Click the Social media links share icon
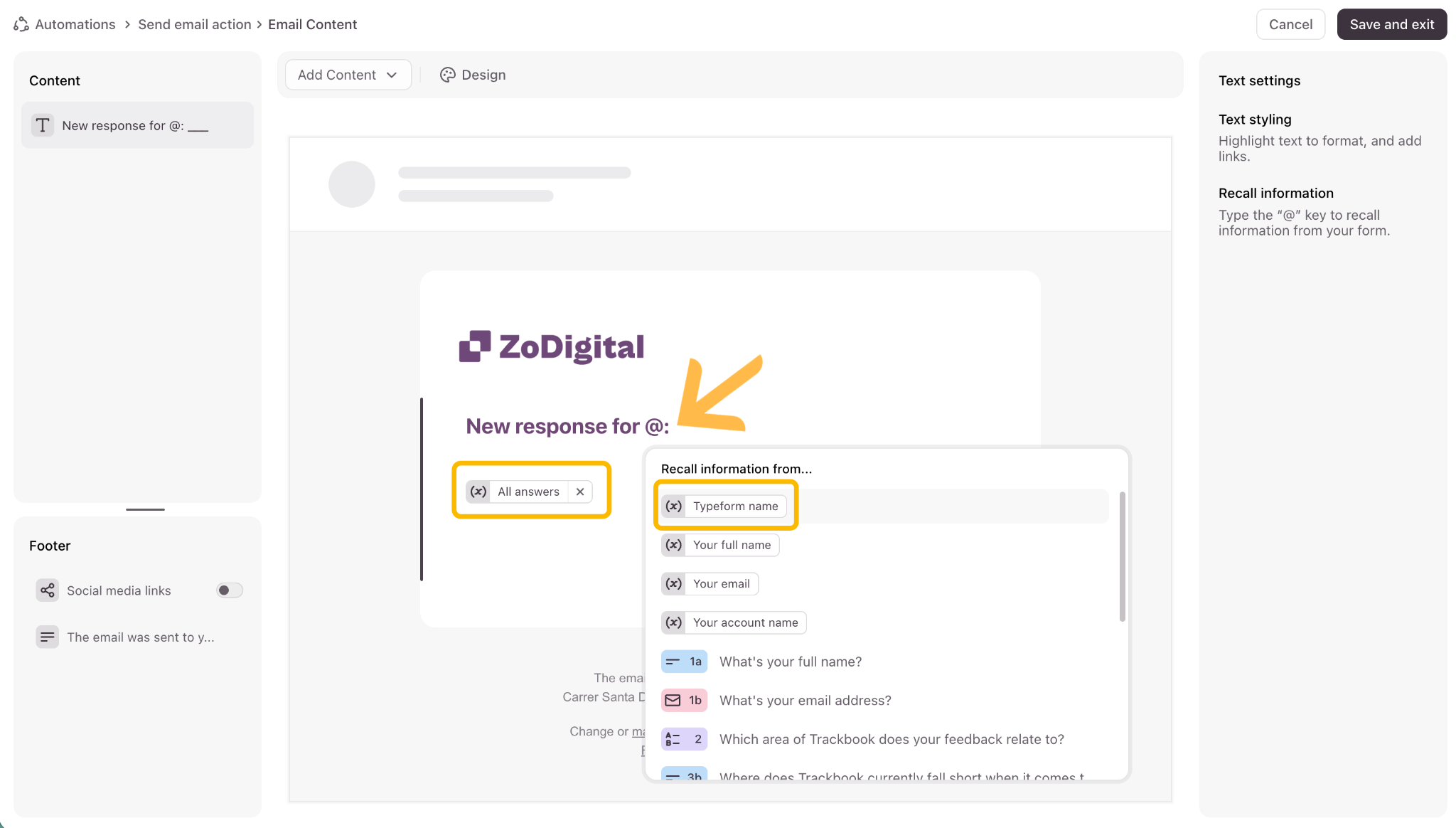This screenshot has height=828, width=1456. 48,590
